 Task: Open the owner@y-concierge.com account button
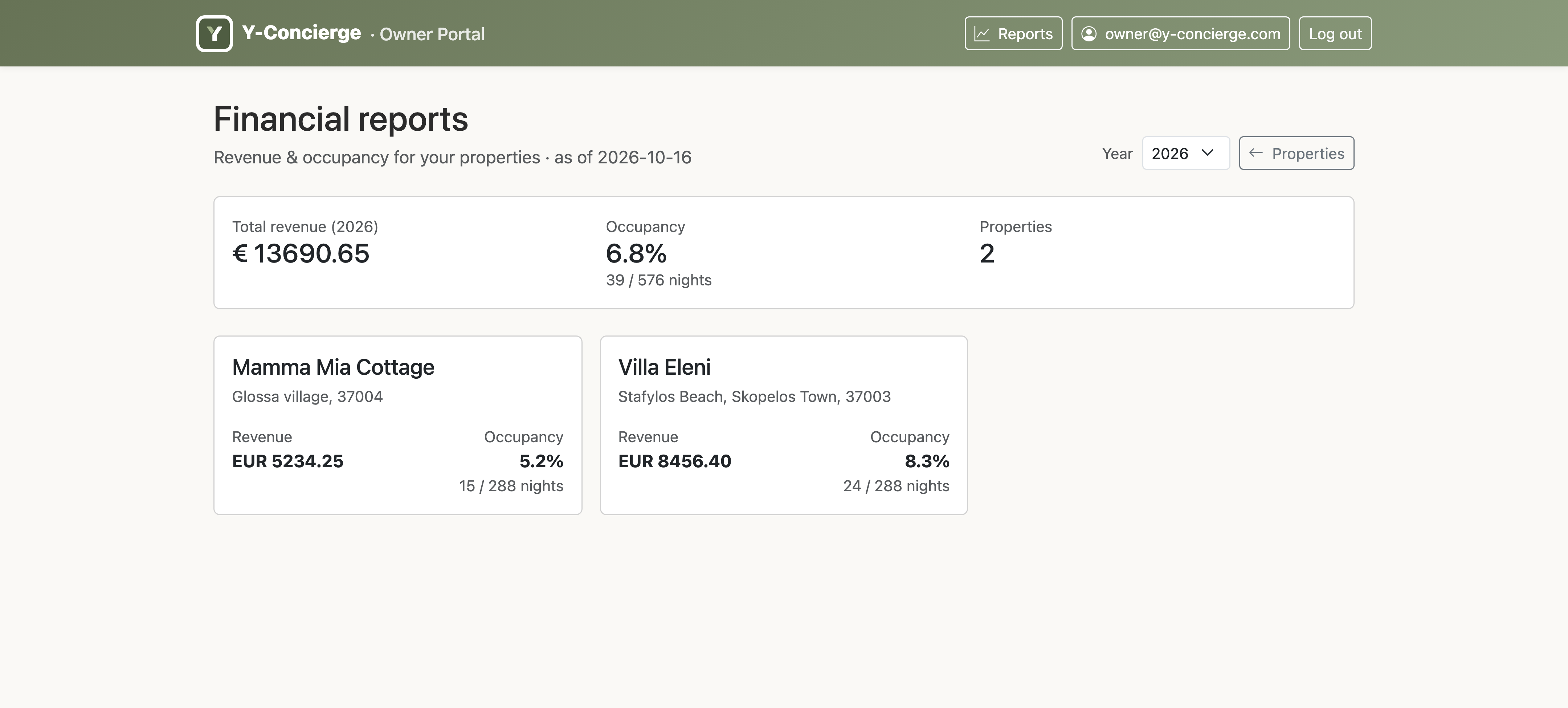point(1180,33)
